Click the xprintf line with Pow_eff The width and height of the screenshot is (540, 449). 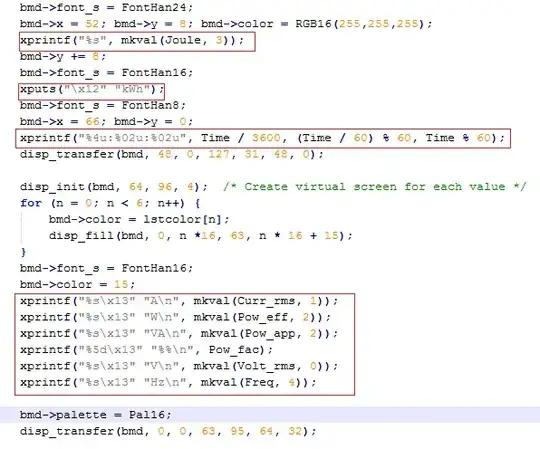pyautogui.click(x=176, y=317)
